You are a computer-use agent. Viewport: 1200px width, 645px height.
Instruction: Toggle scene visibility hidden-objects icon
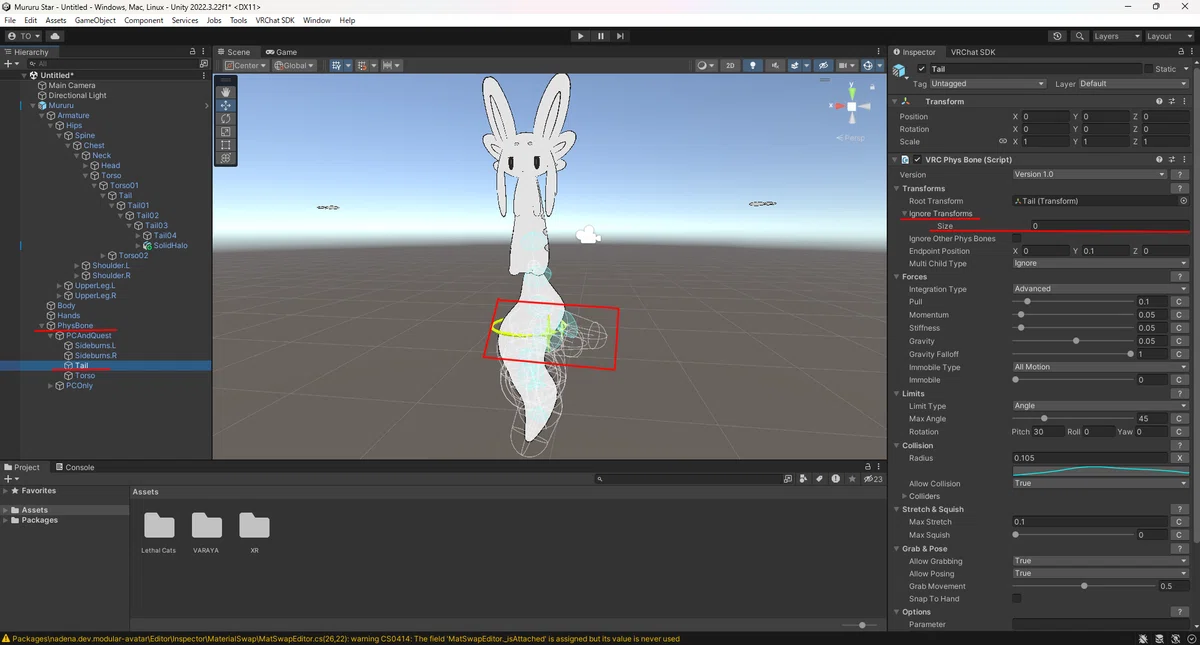(x=824, y=65)
